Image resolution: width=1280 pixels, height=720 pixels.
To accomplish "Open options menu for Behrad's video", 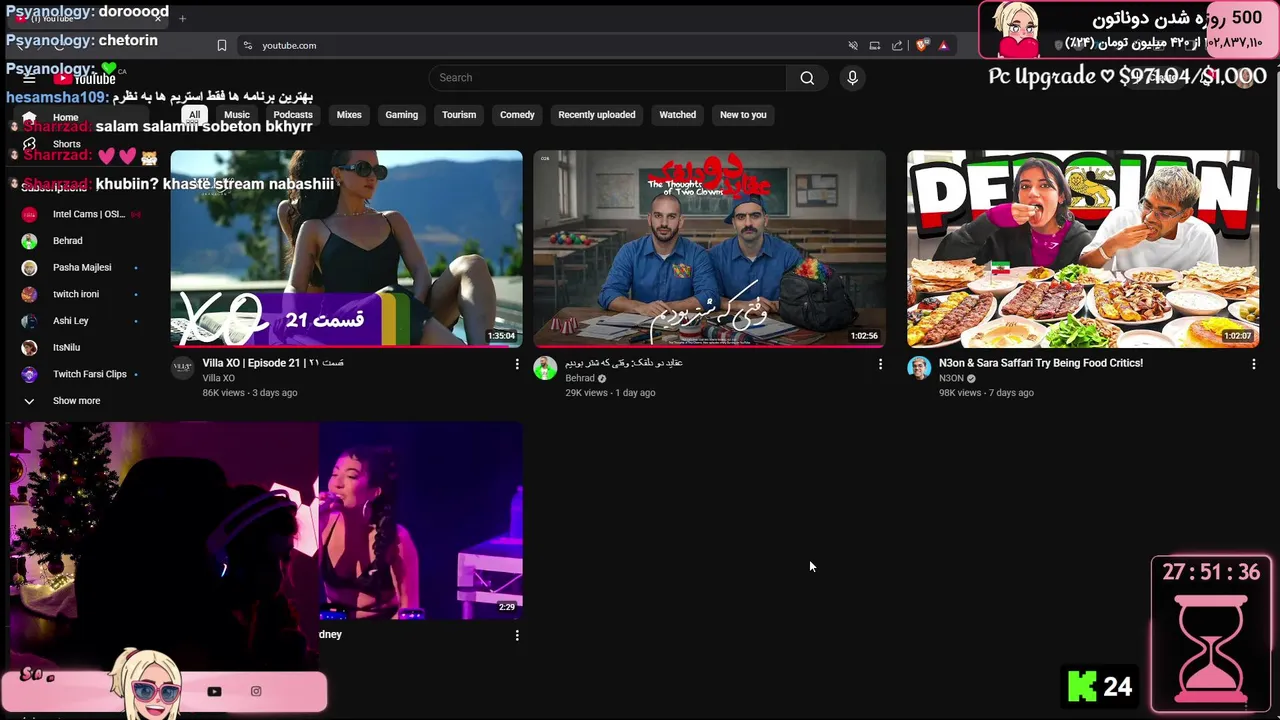I will click(x=880, y=364).
